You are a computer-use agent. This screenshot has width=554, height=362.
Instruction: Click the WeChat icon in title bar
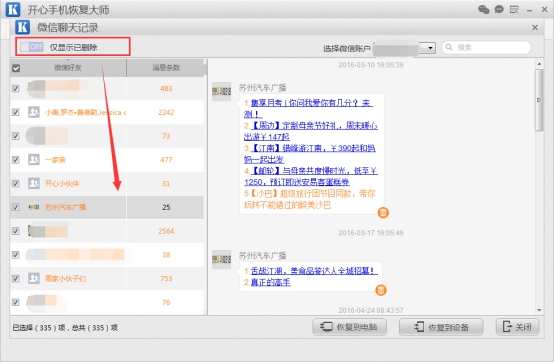[483, 9]
